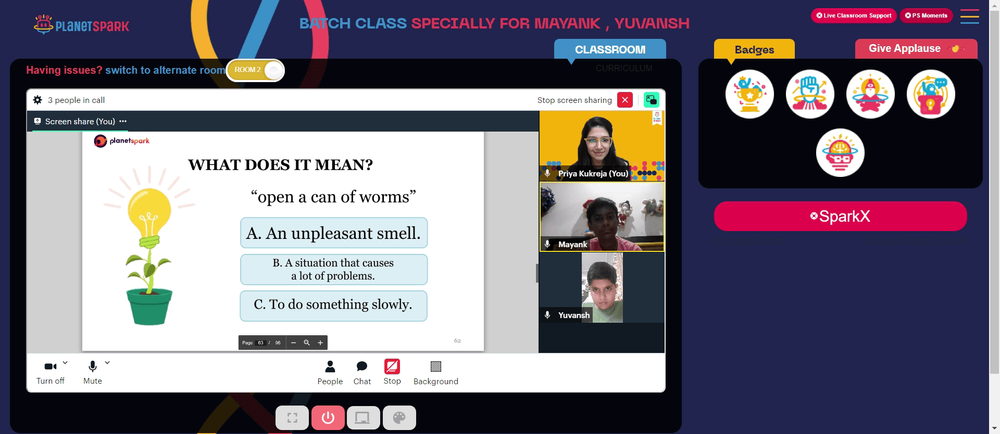This screenshot has height=434, width=1000.
Task: Select the raised fist badge
Action: tap(810, 94)
